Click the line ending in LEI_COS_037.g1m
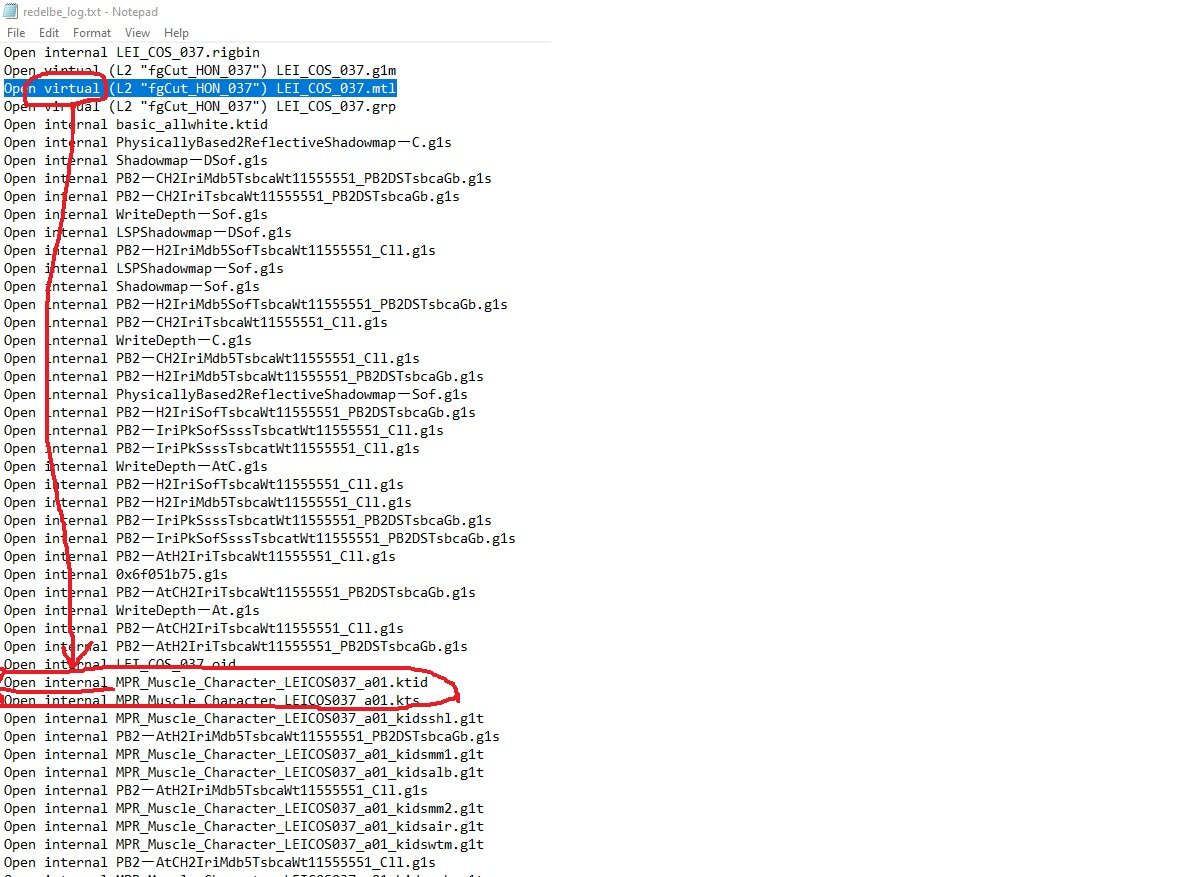This screenshot has height=877, width=1196. [200, 70]
